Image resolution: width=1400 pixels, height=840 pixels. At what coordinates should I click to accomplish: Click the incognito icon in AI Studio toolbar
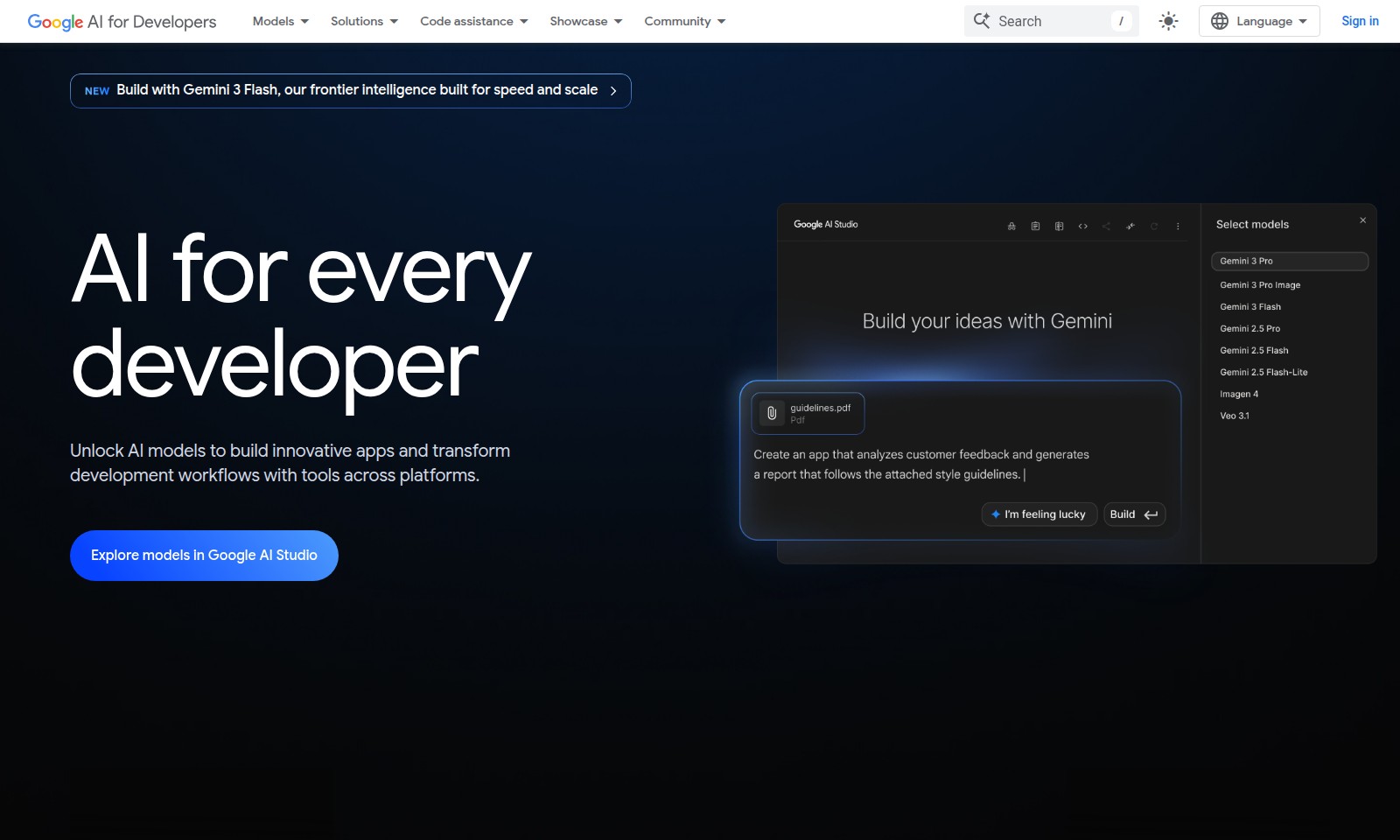[x=1011, y=227]
